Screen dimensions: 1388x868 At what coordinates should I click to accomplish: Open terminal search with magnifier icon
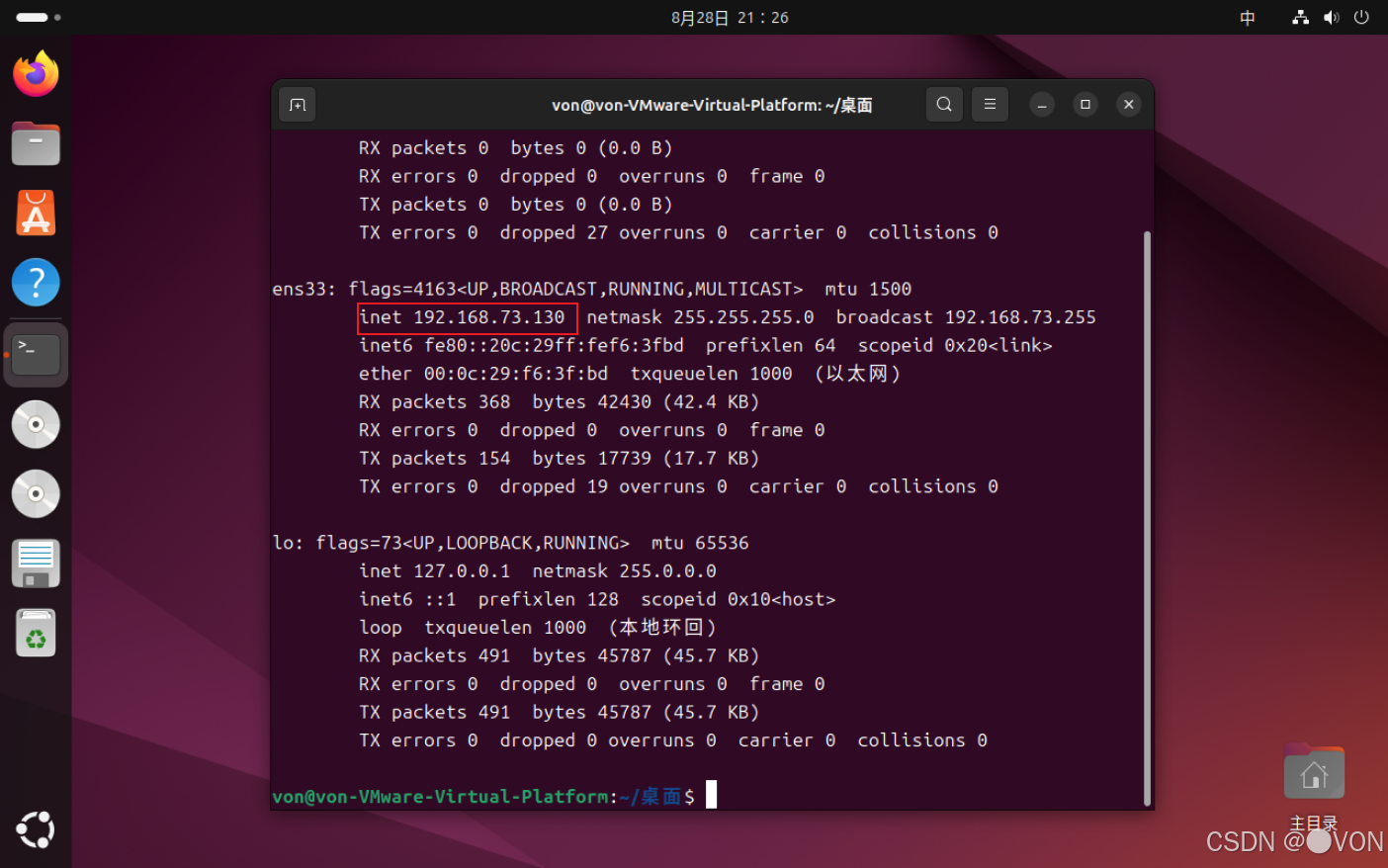[944, 104]
